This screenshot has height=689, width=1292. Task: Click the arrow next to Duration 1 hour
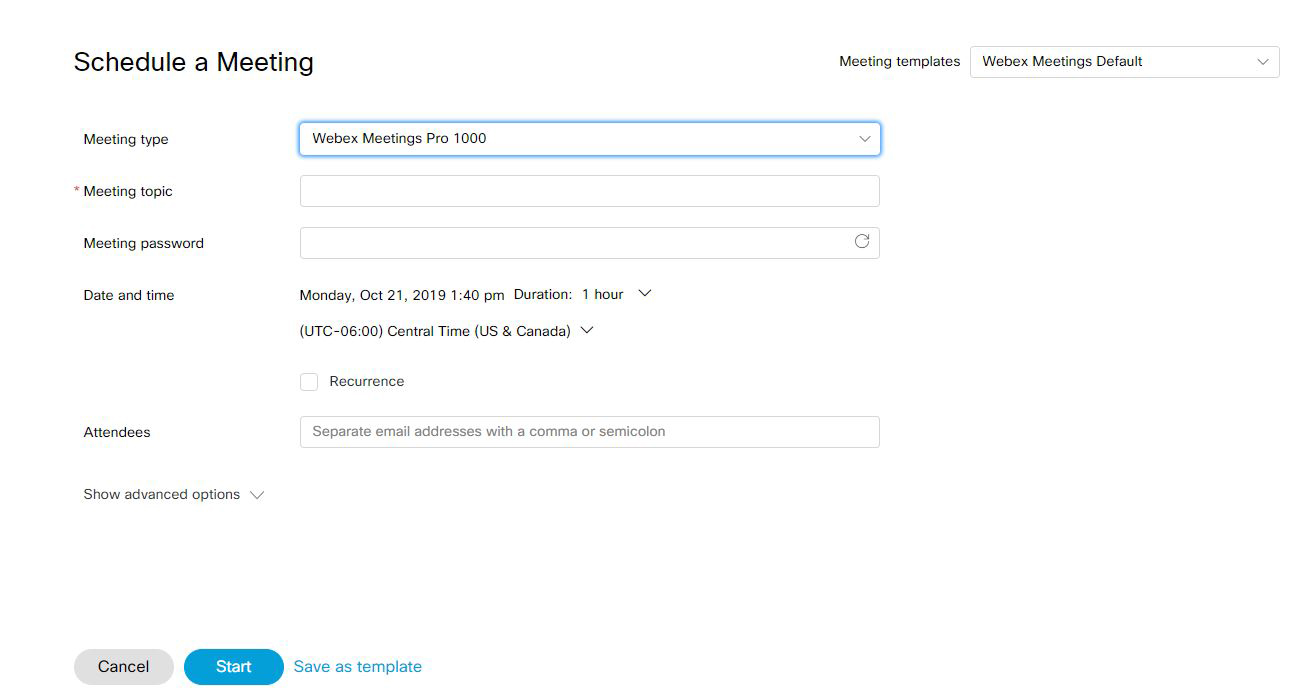(645, 294)
